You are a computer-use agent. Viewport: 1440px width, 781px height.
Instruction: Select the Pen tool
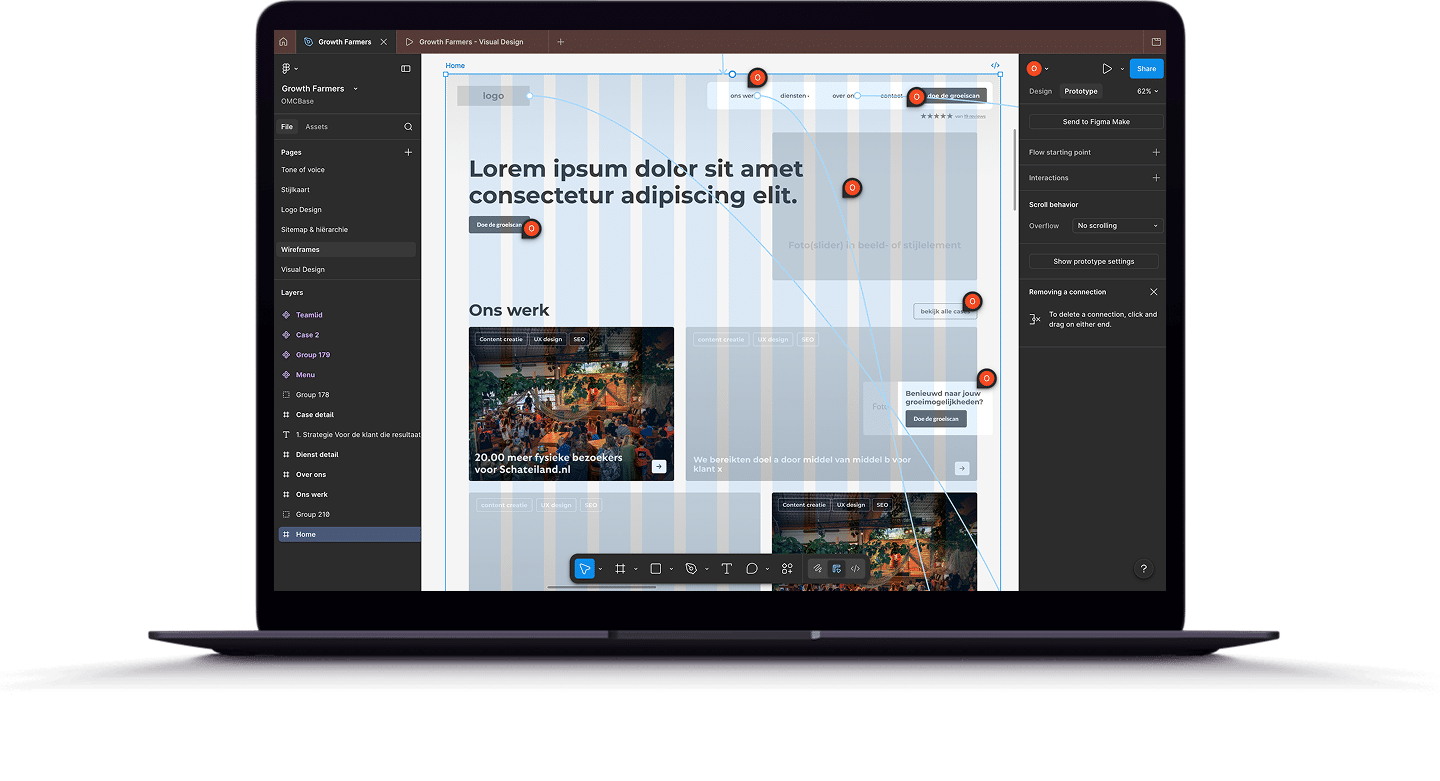point(691,569)
